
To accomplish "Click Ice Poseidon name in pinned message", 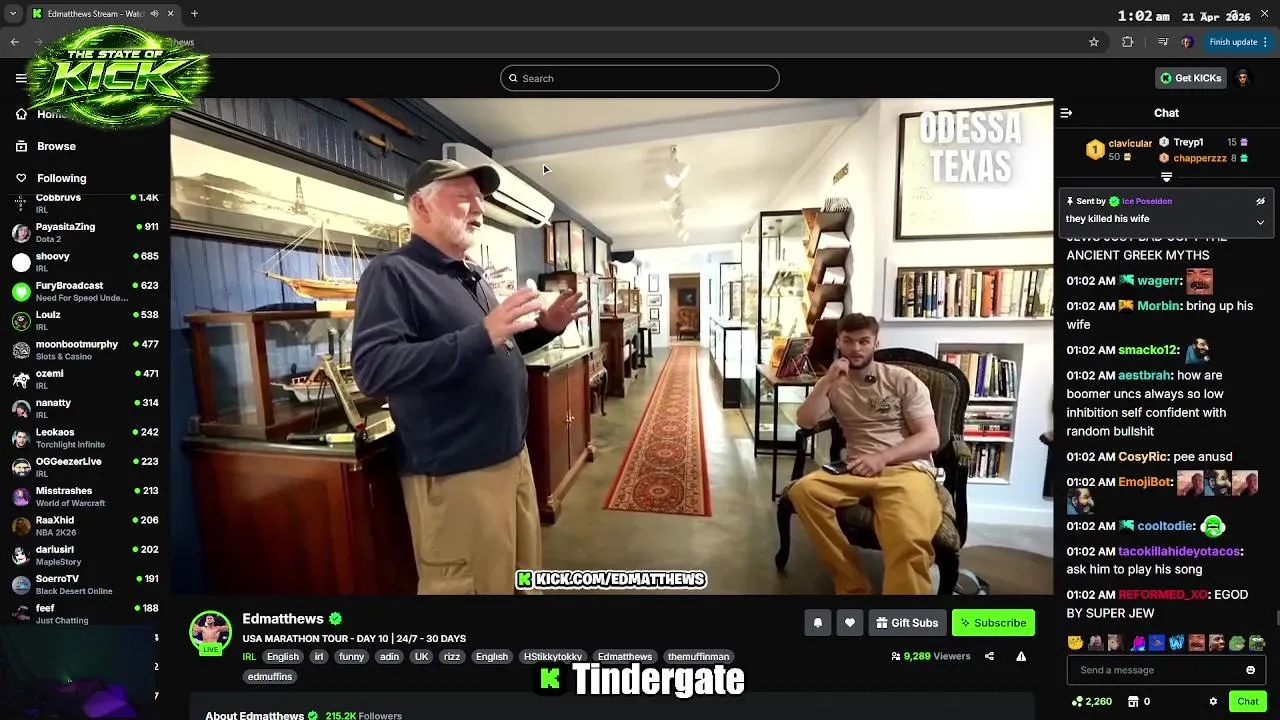I will (1147, 201).
